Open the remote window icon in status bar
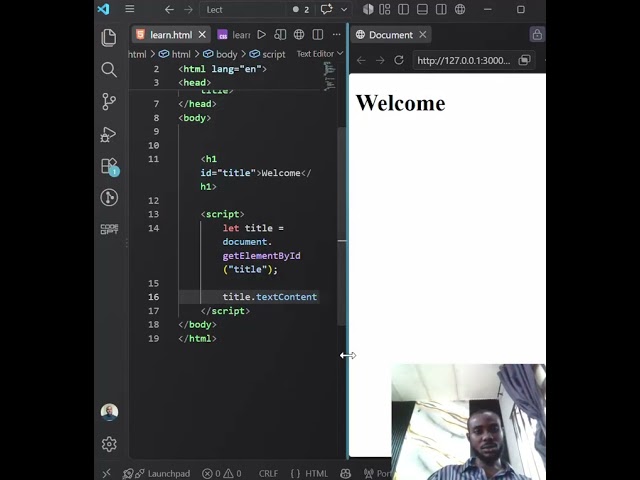The width and height of the screenshot is (640, 480). [107, 473]
